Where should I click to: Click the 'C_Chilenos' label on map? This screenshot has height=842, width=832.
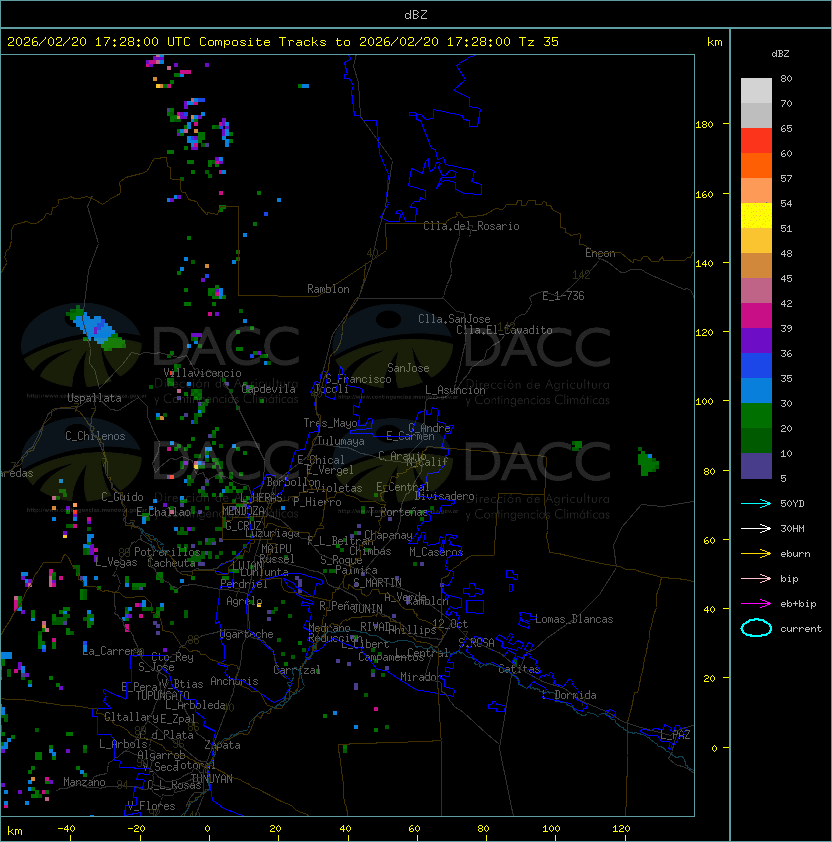(95, 436)
